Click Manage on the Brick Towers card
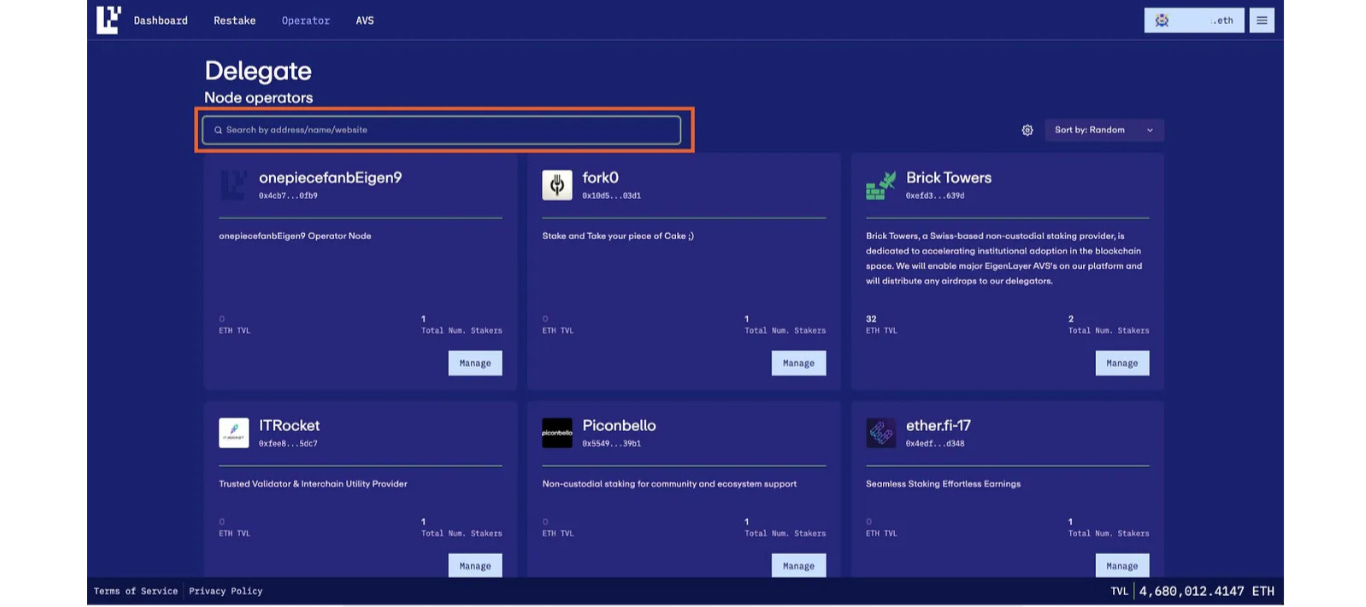This screenshot has width=1366, height=607. (x=1122, y=363)
